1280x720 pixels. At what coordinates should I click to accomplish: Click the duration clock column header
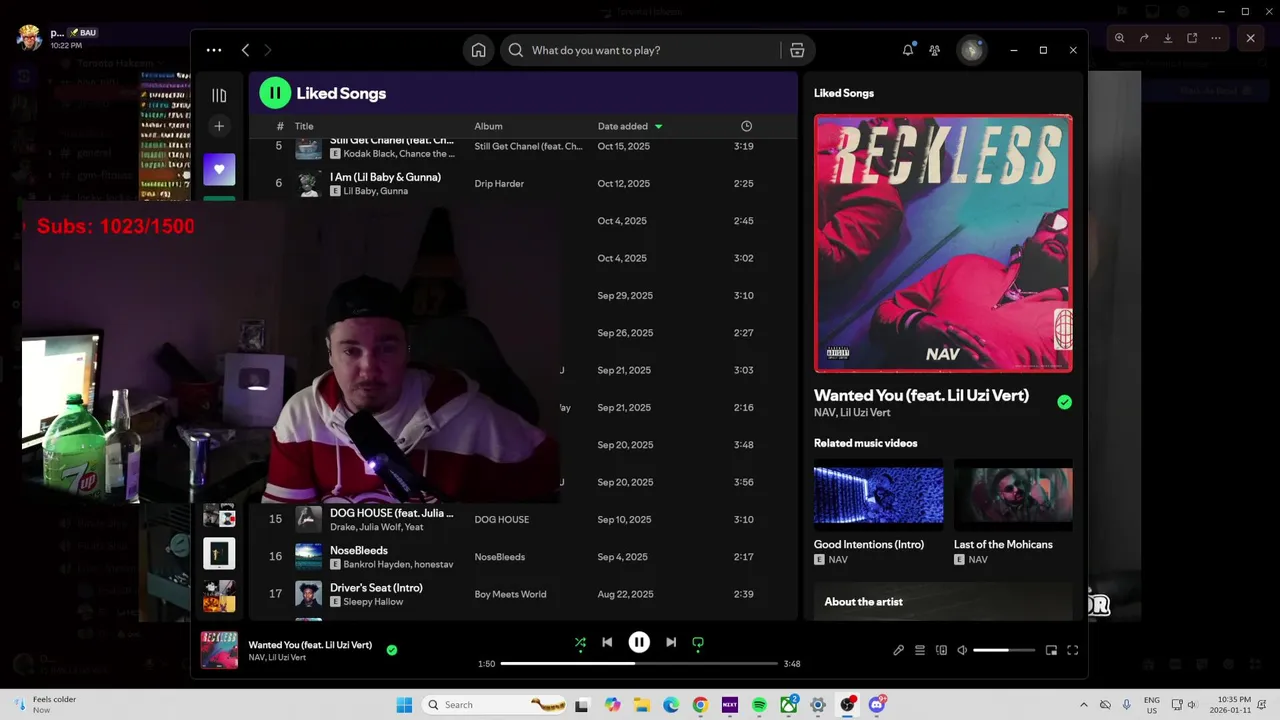(x=746, y=126)
